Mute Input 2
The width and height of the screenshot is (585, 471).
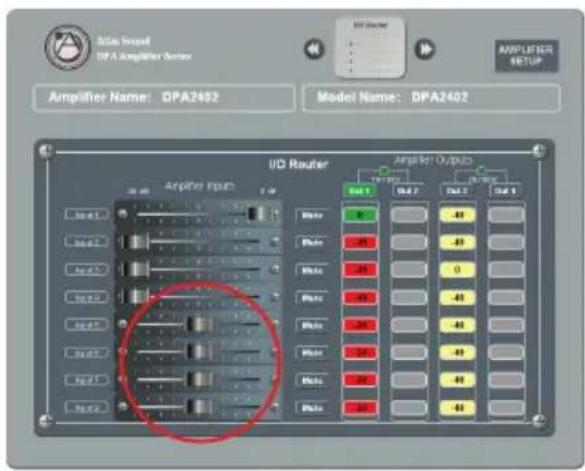312,243
